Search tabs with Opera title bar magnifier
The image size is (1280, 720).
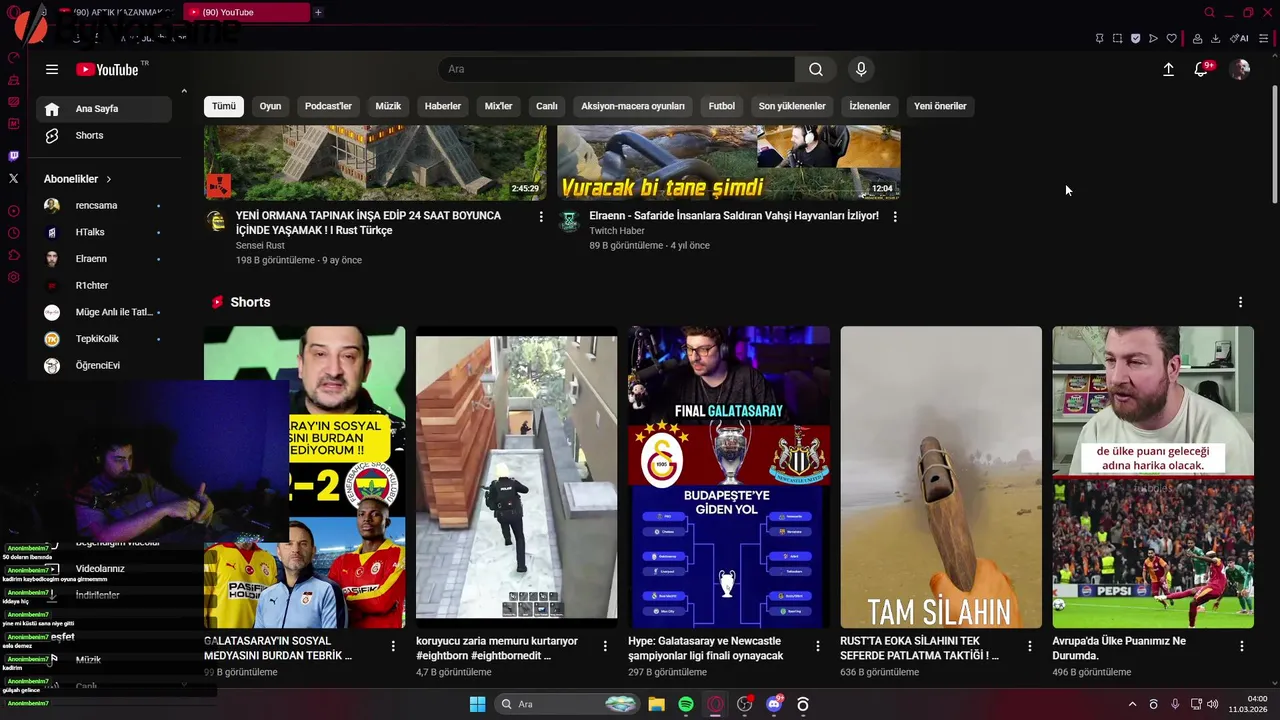[1209, 13]
